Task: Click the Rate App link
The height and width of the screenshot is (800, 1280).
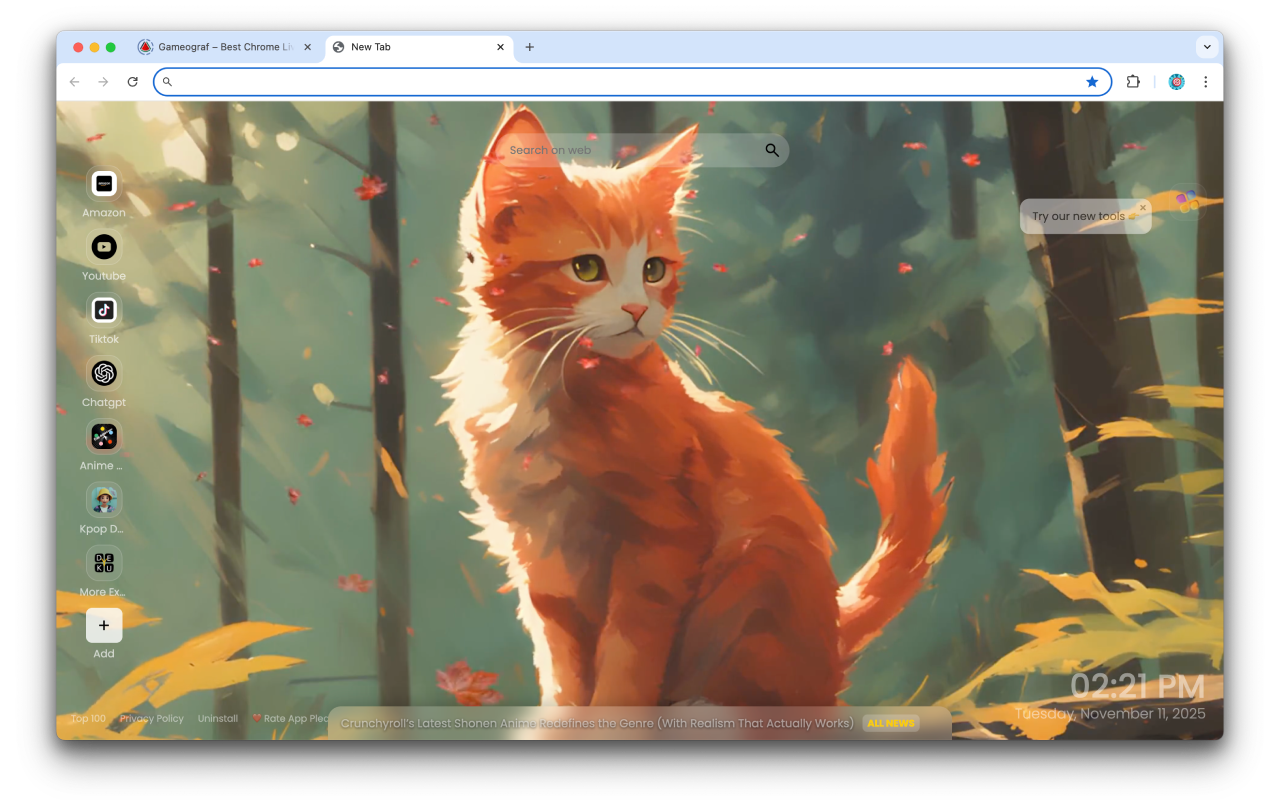Action: click(290, 719)
